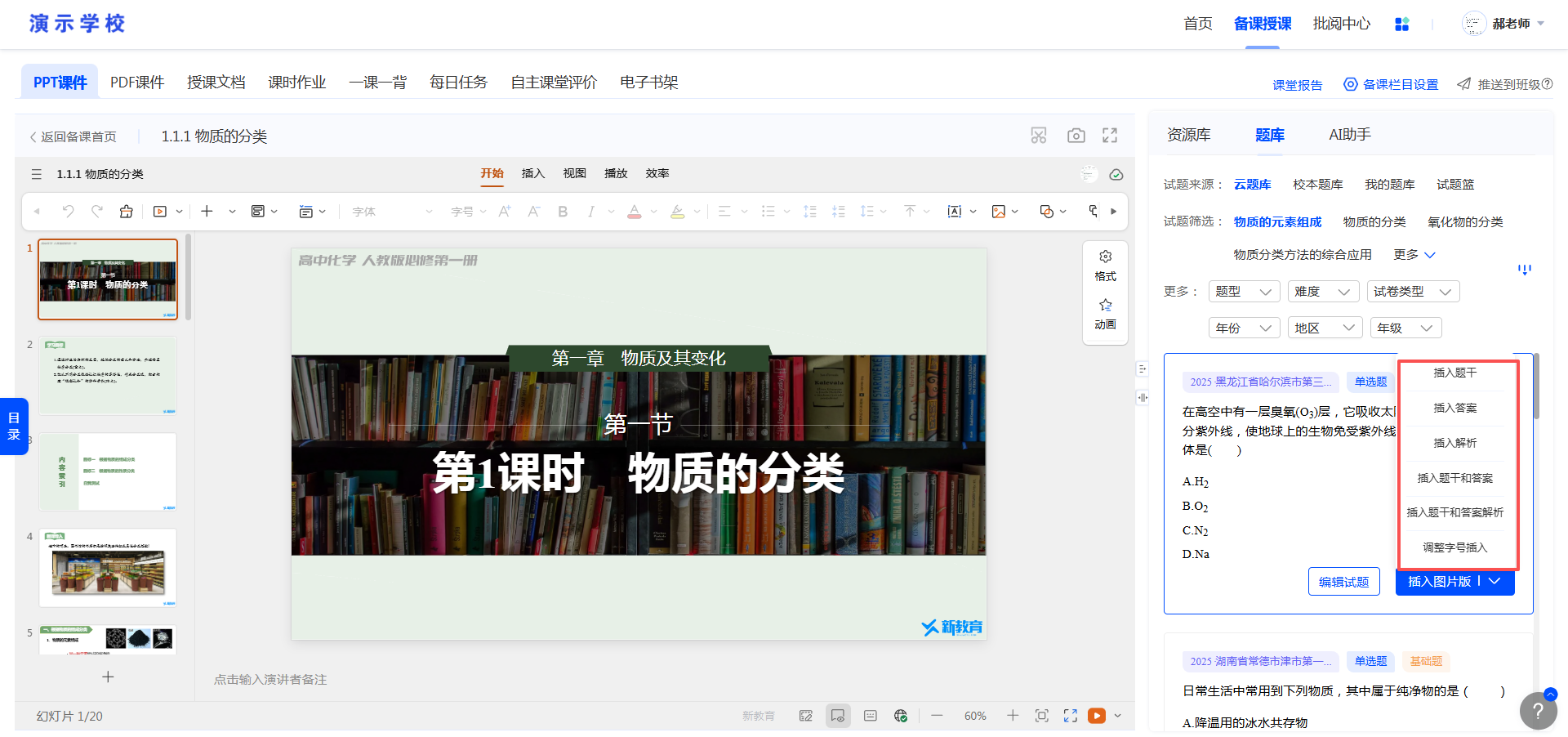1568x737 pixels.
Task: Switch to the 资源库 tab
Action: point(1188,135)
